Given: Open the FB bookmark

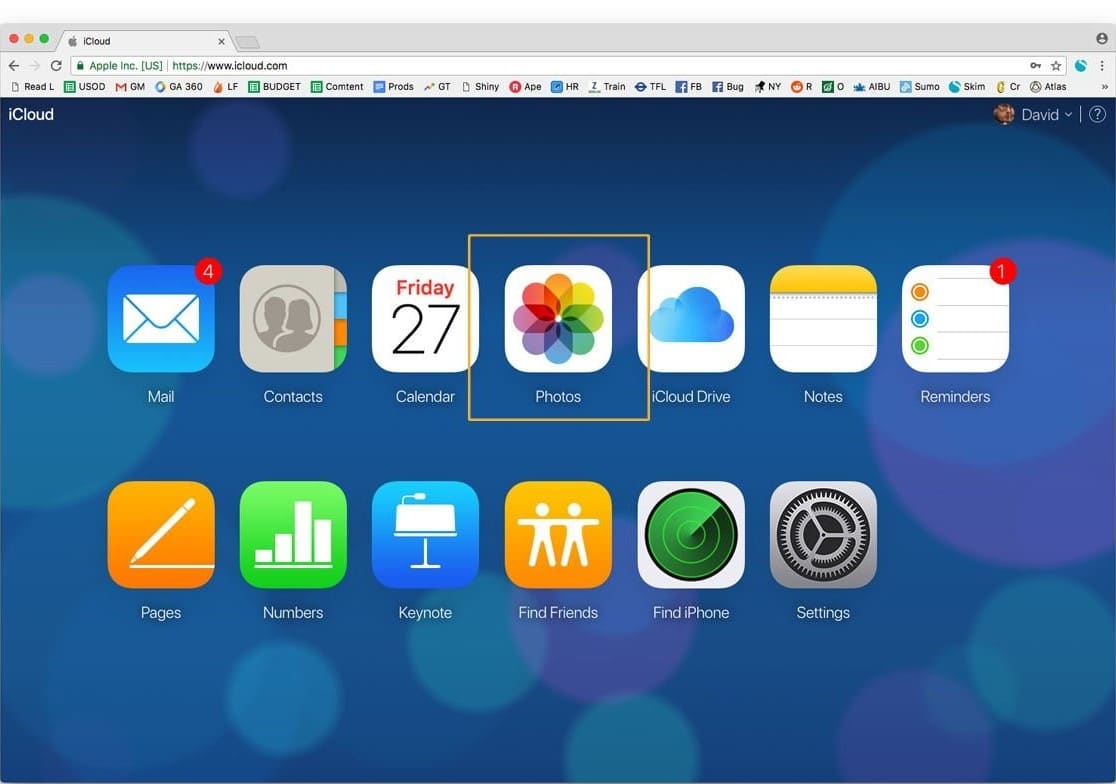Looking at the screenshot, I should tap(689, 87).
